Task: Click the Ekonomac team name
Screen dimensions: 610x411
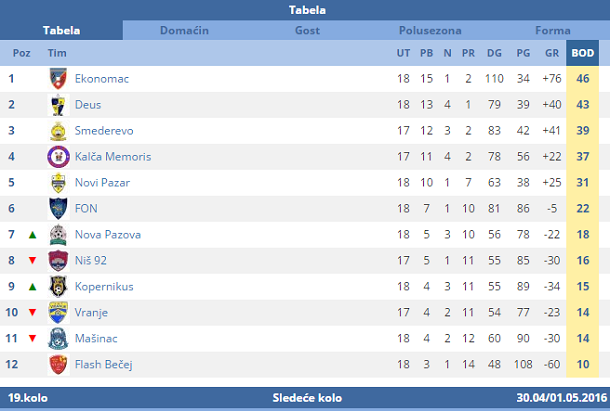Action: [x=102, y=79]
